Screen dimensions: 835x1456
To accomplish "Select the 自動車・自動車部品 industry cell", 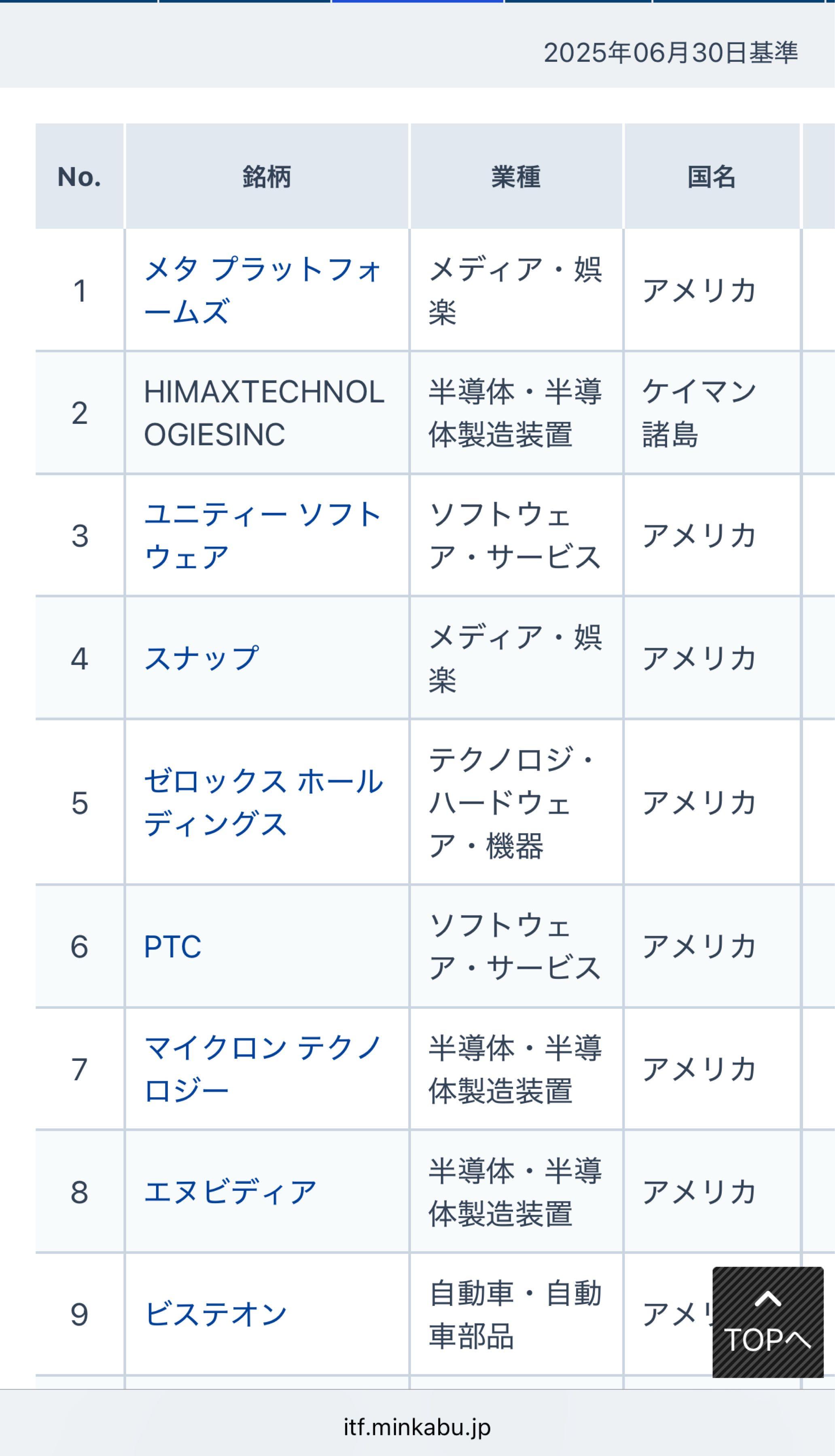I will pyautogui.click(x=515, y=1314).
